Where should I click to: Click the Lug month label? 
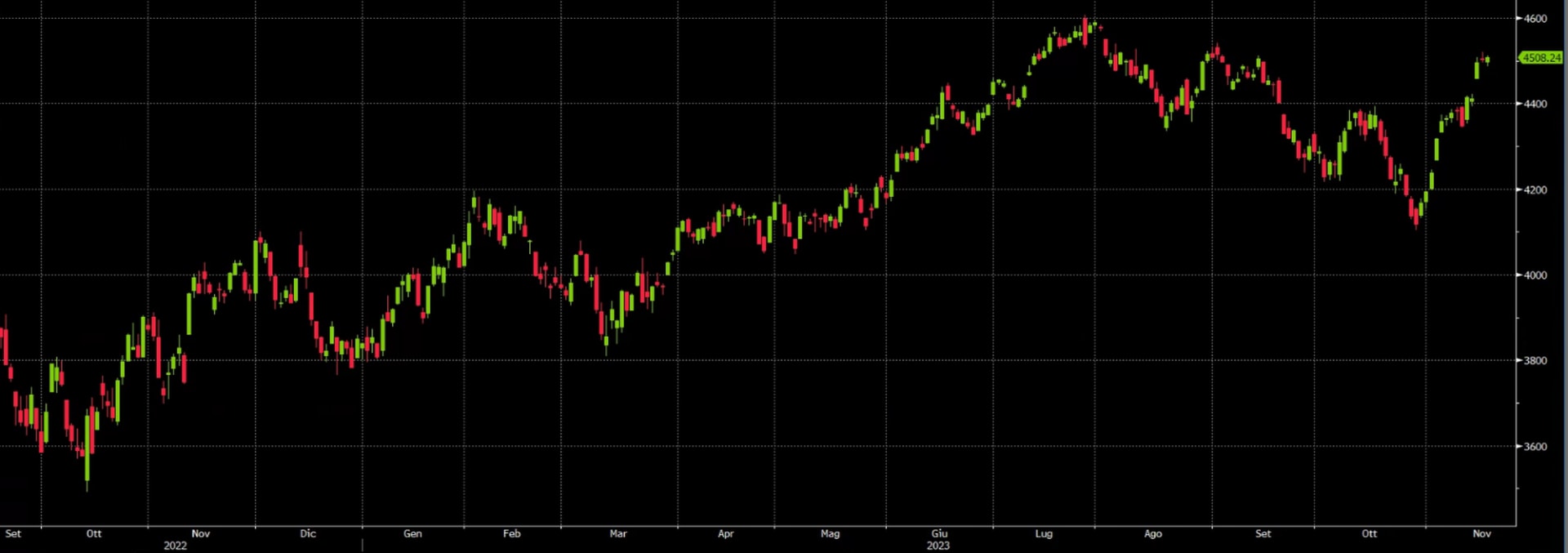[x=1044, y=533]
